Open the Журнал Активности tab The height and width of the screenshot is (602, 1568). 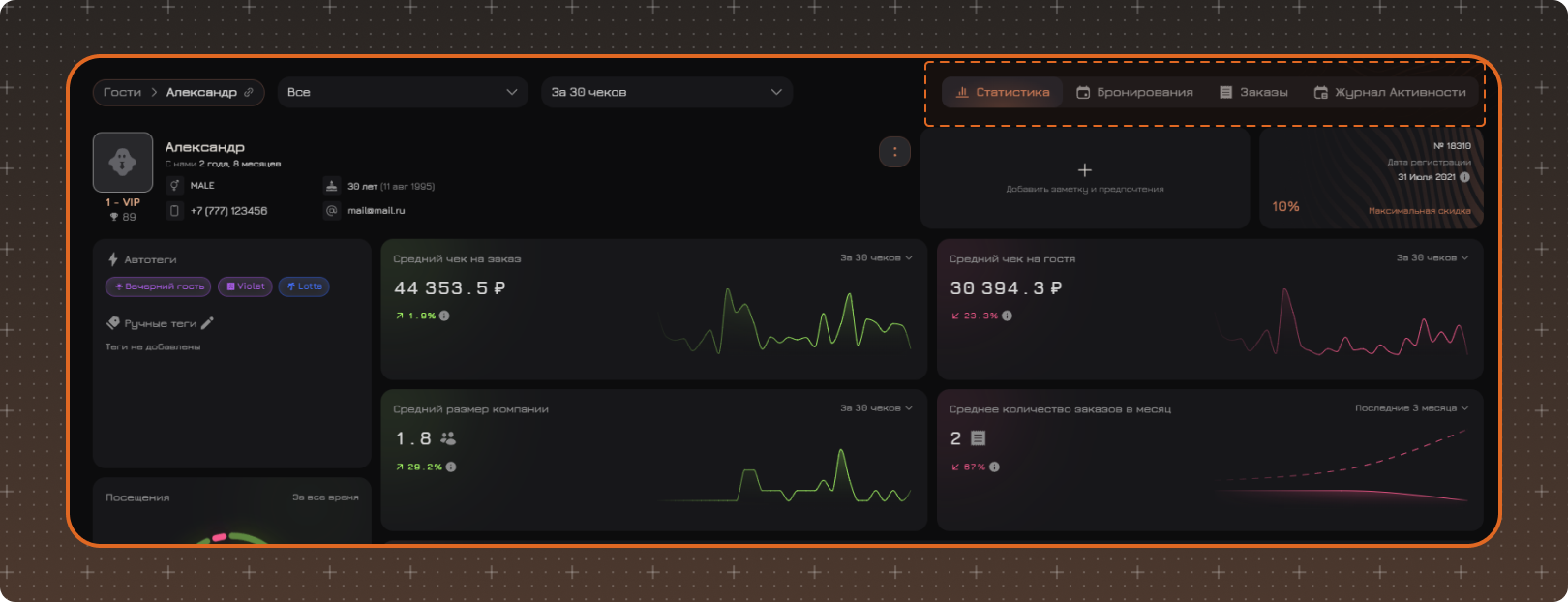point(1390,92)
